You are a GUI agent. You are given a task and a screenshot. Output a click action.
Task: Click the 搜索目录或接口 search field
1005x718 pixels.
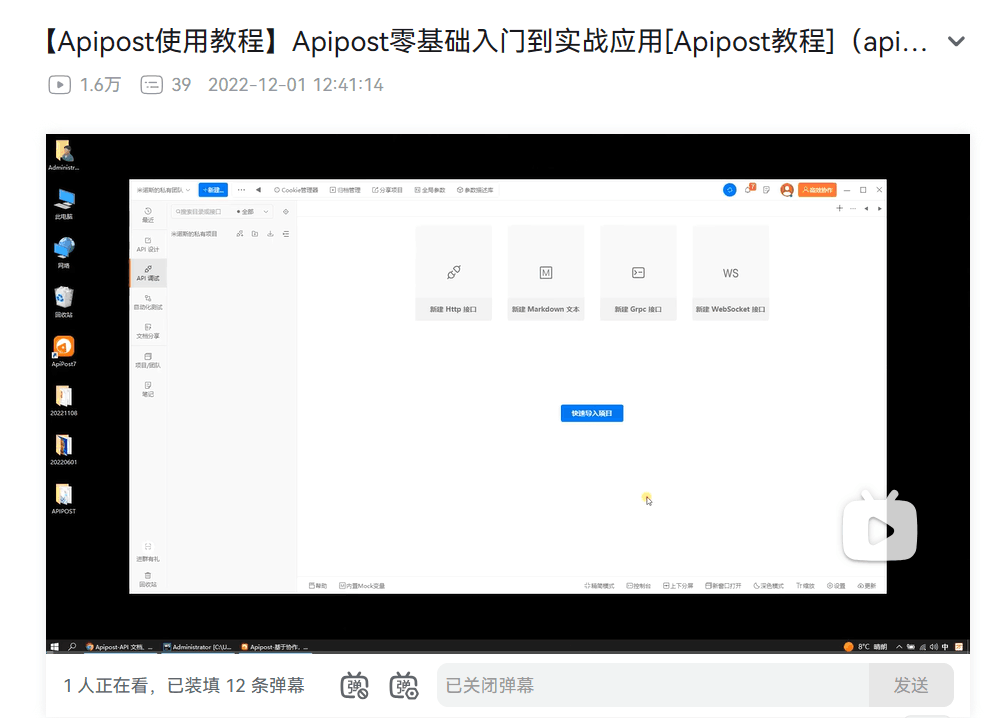point(201,212)
